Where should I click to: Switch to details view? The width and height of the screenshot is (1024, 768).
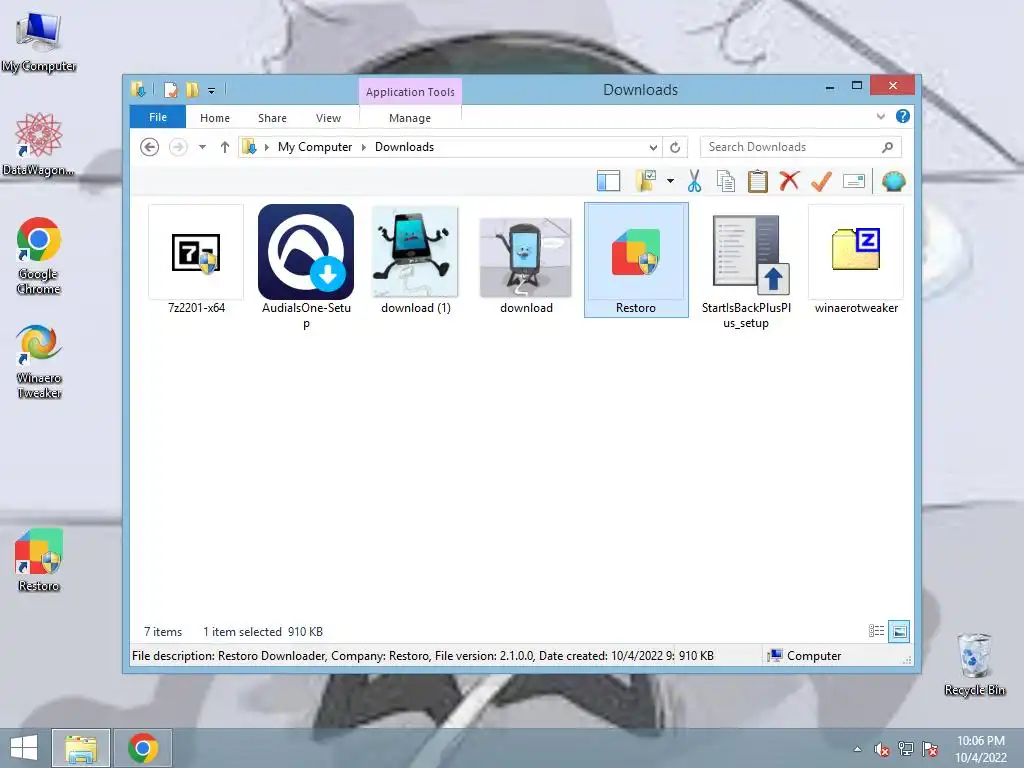[x=876, y=631]
